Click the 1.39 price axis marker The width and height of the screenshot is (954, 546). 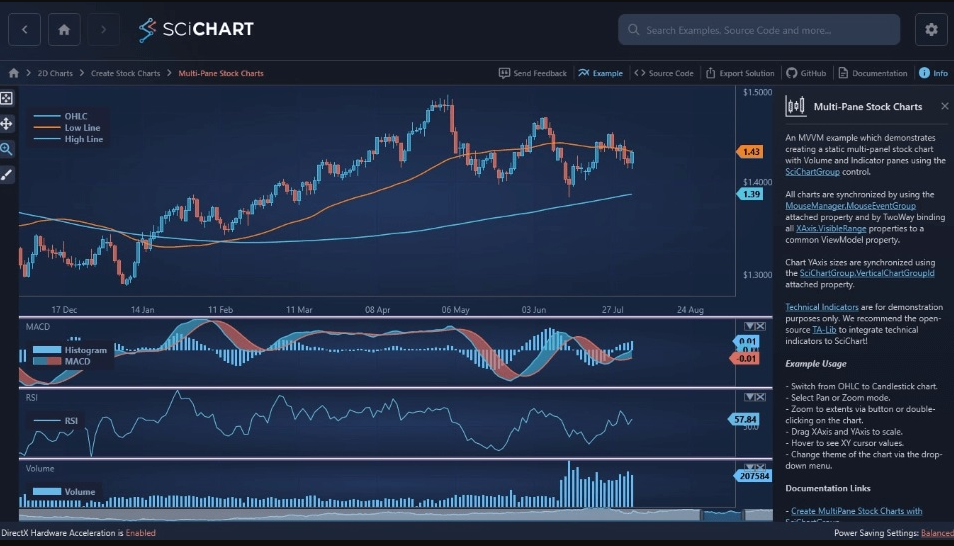(x=750, y=194)
